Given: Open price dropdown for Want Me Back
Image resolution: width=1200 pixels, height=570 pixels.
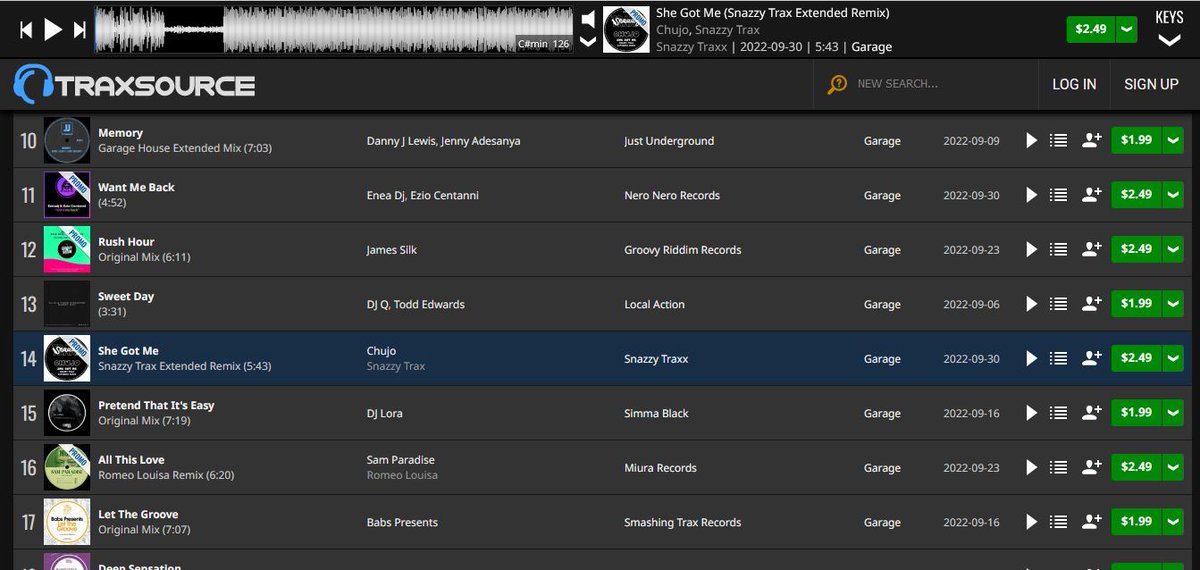Looking at the screenshot, I should click(1173, 195).
